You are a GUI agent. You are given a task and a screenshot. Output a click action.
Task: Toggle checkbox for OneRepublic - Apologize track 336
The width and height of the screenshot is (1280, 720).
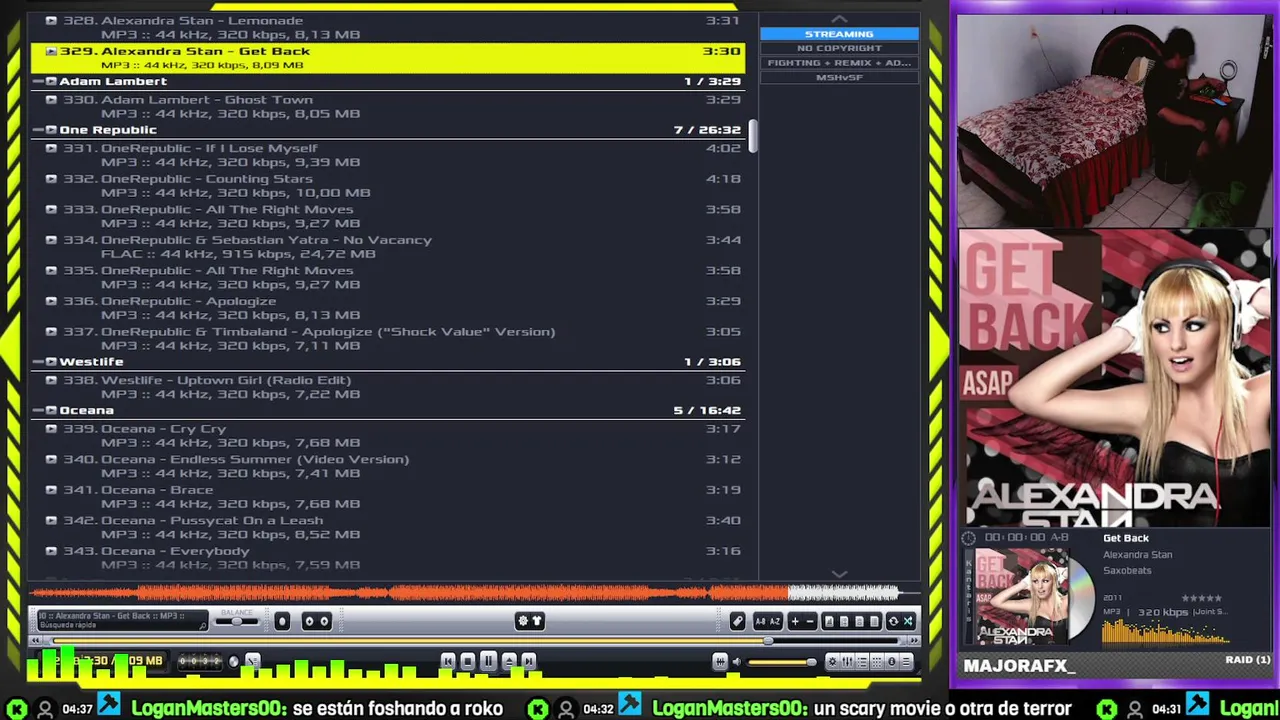51,301
